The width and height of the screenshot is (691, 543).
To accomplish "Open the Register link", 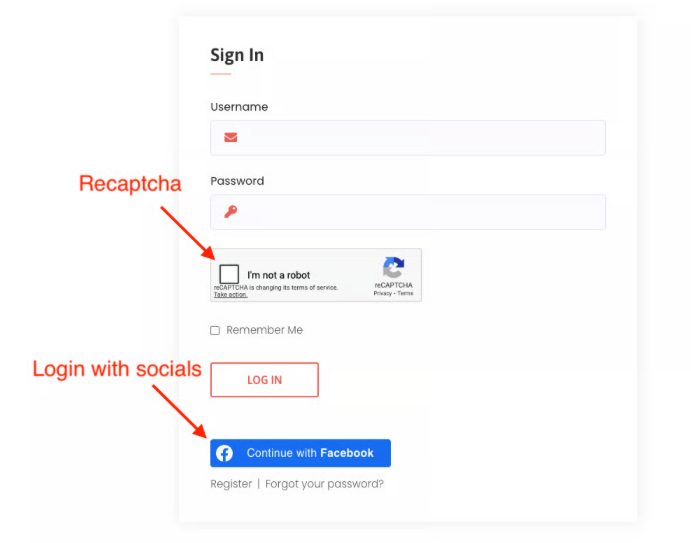I will (231, 484).
